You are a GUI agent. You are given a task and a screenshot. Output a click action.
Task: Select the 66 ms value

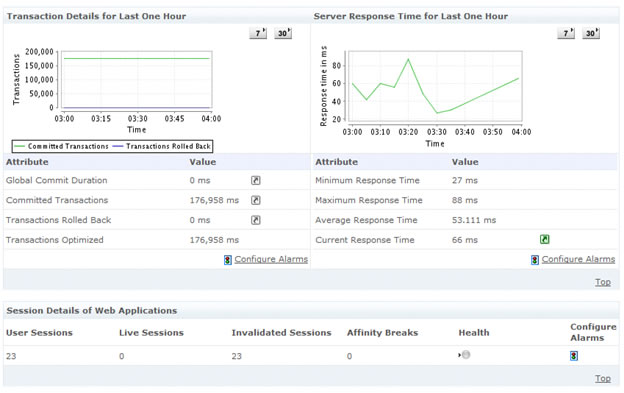pos(464,240)
